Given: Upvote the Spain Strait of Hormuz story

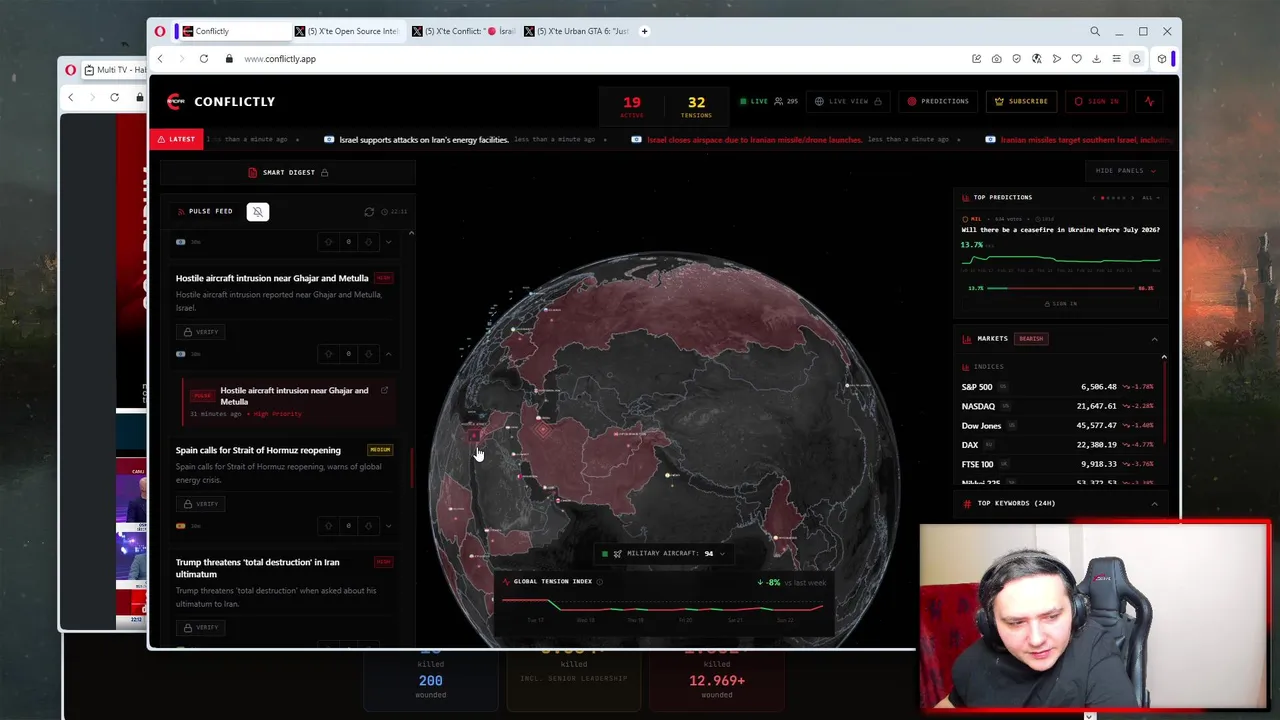Looking at the screenshot, I should point(328,525).
